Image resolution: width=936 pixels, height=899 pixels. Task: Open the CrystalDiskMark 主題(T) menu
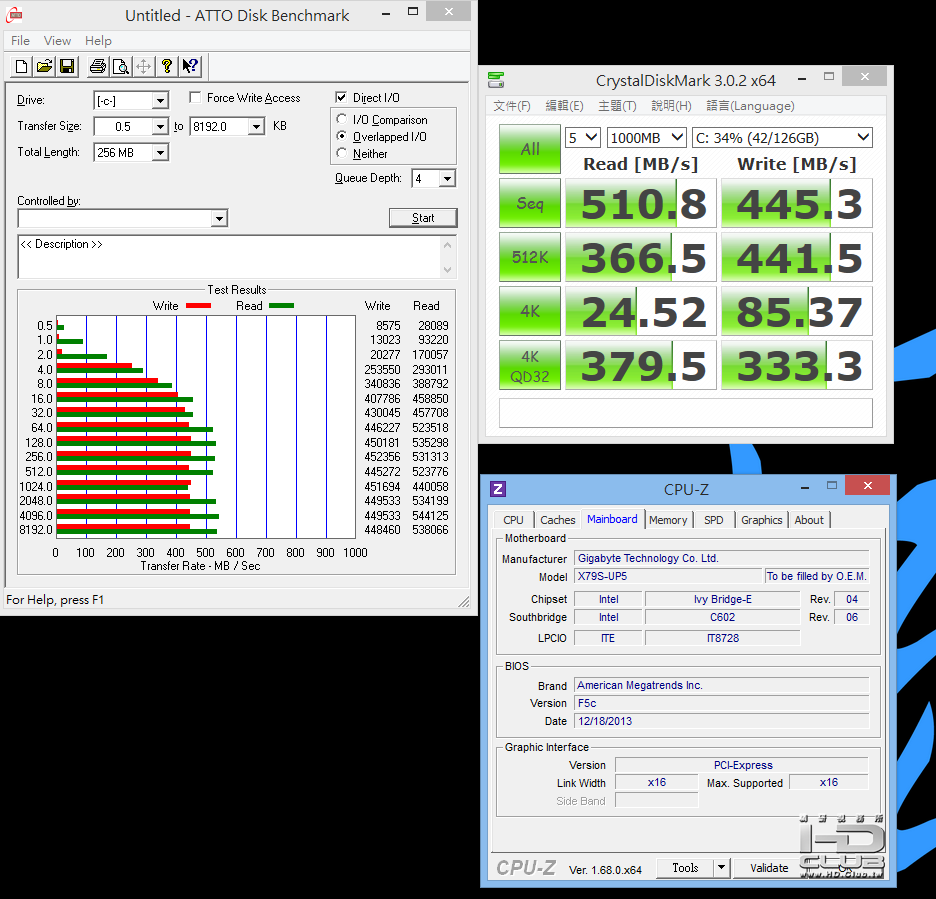click(x=617, y=106)
